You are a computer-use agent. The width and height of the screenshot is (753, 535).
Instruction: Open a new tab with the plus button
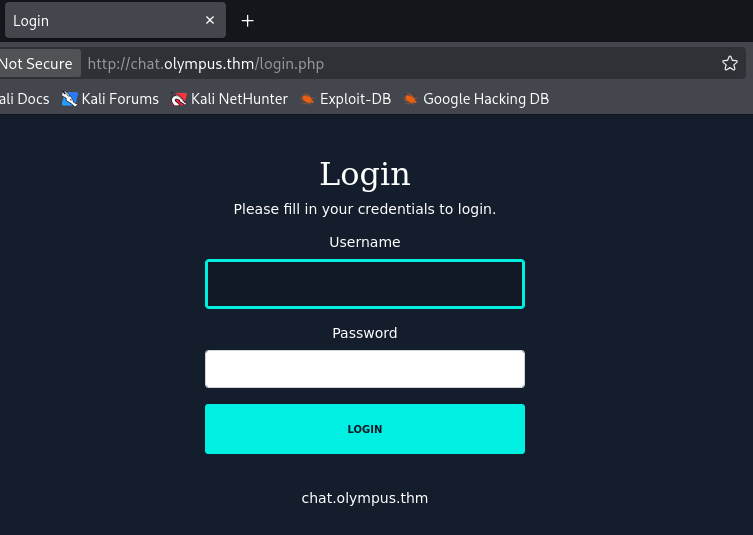click(248, 21)
